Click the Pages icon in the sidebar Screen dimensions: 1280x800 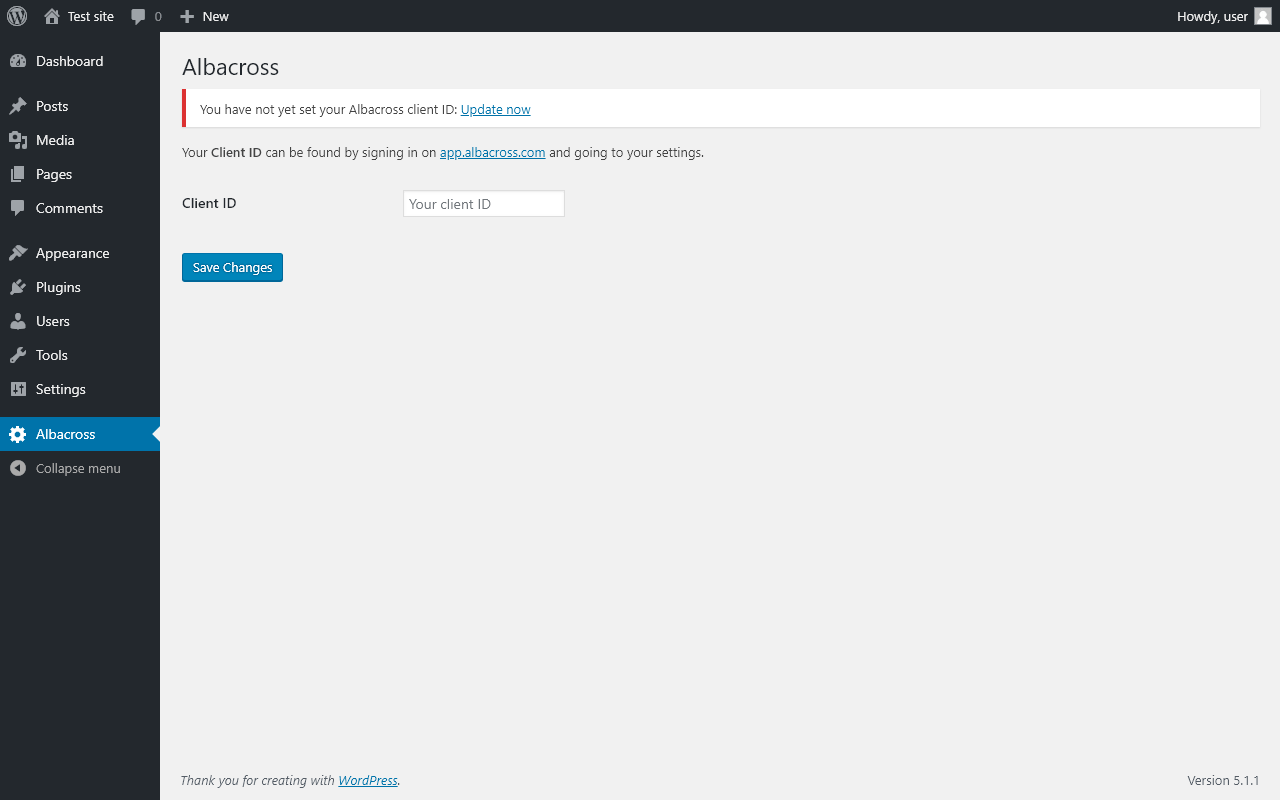[18, 174]
